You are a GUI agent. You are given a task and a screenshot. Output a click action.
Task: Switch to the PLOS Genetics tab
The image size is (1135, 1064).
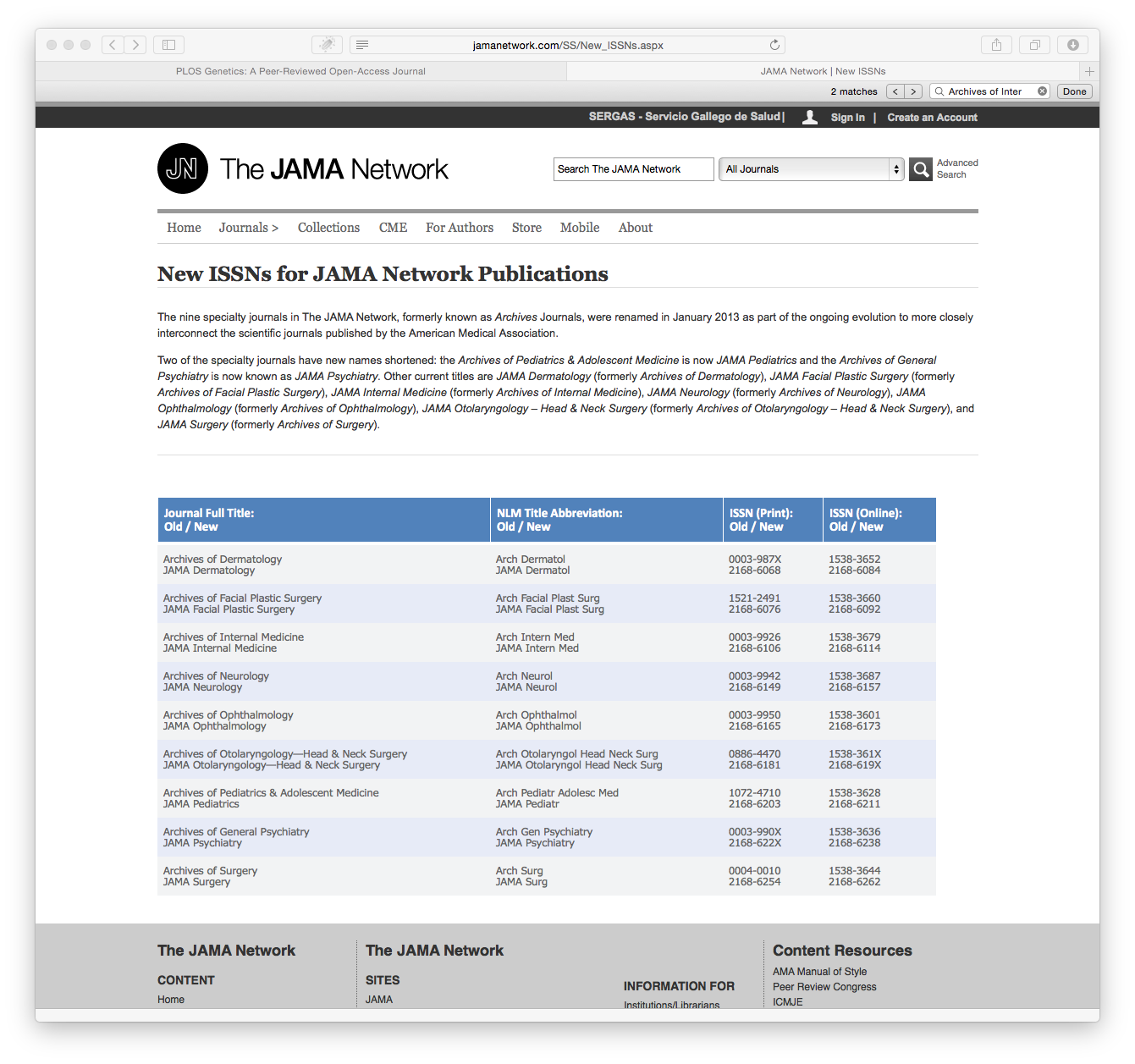coord(300,71)
